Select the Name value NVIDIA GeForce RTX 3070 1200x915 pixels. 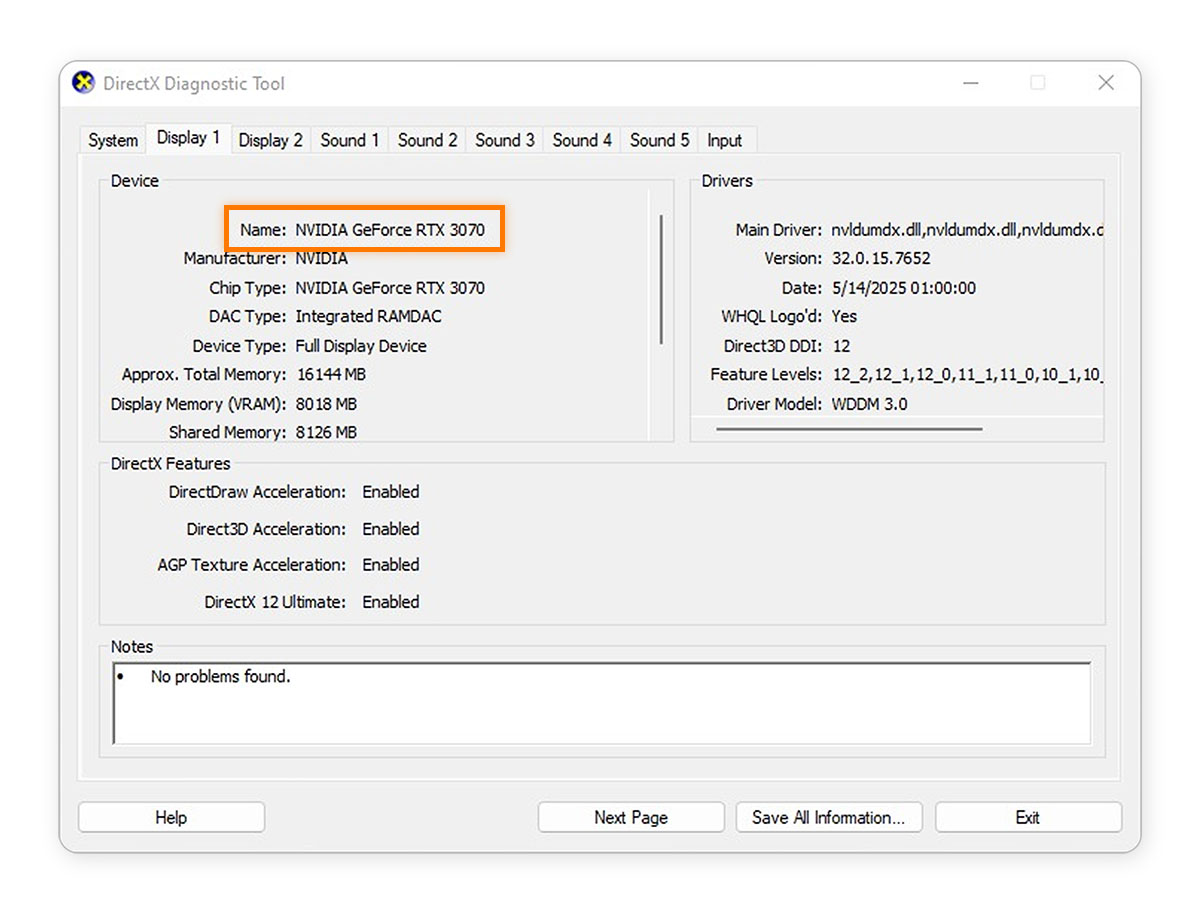(390, 230)
